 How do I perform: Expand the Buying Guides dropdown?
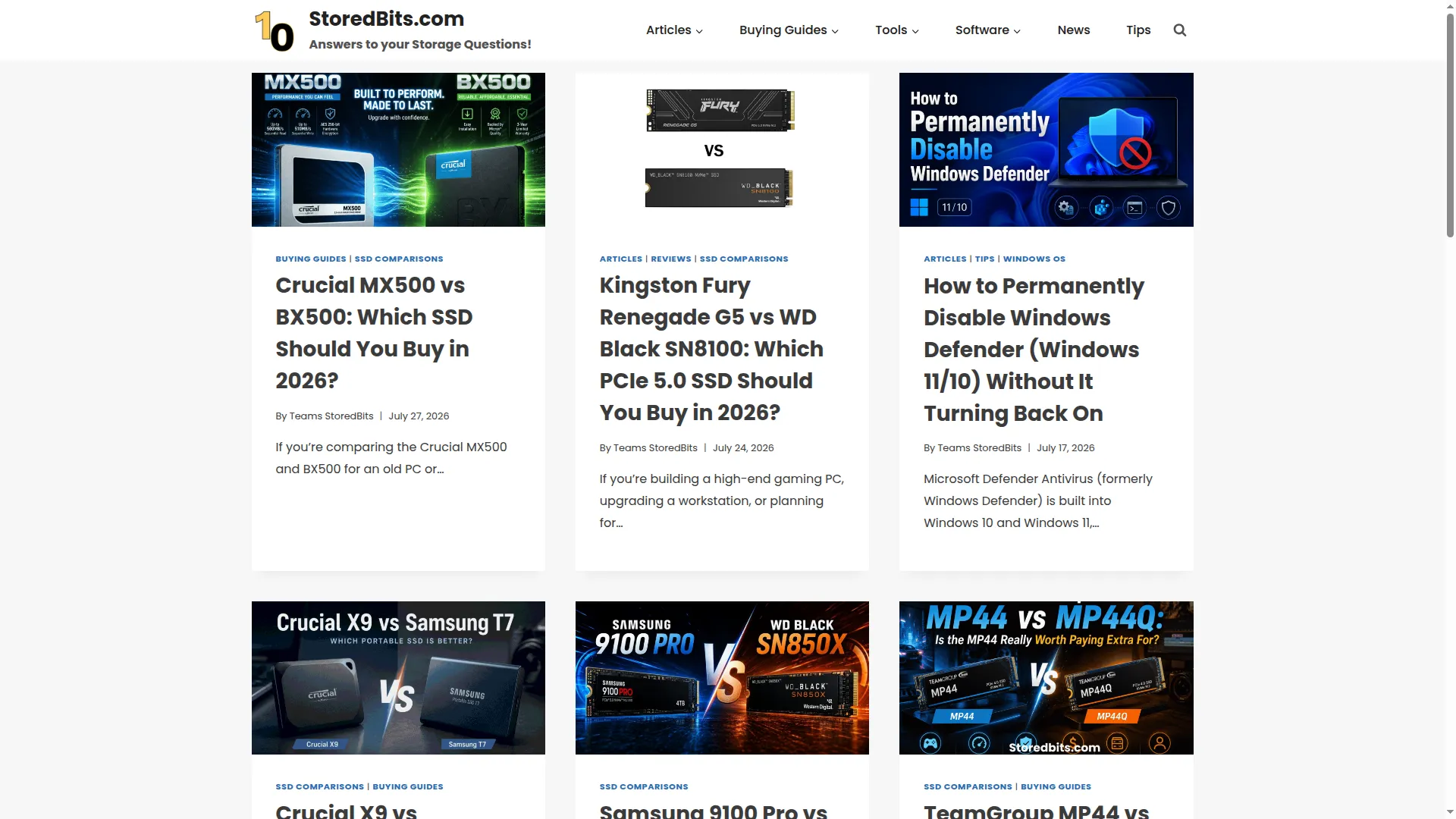click(x=789, y=30)
